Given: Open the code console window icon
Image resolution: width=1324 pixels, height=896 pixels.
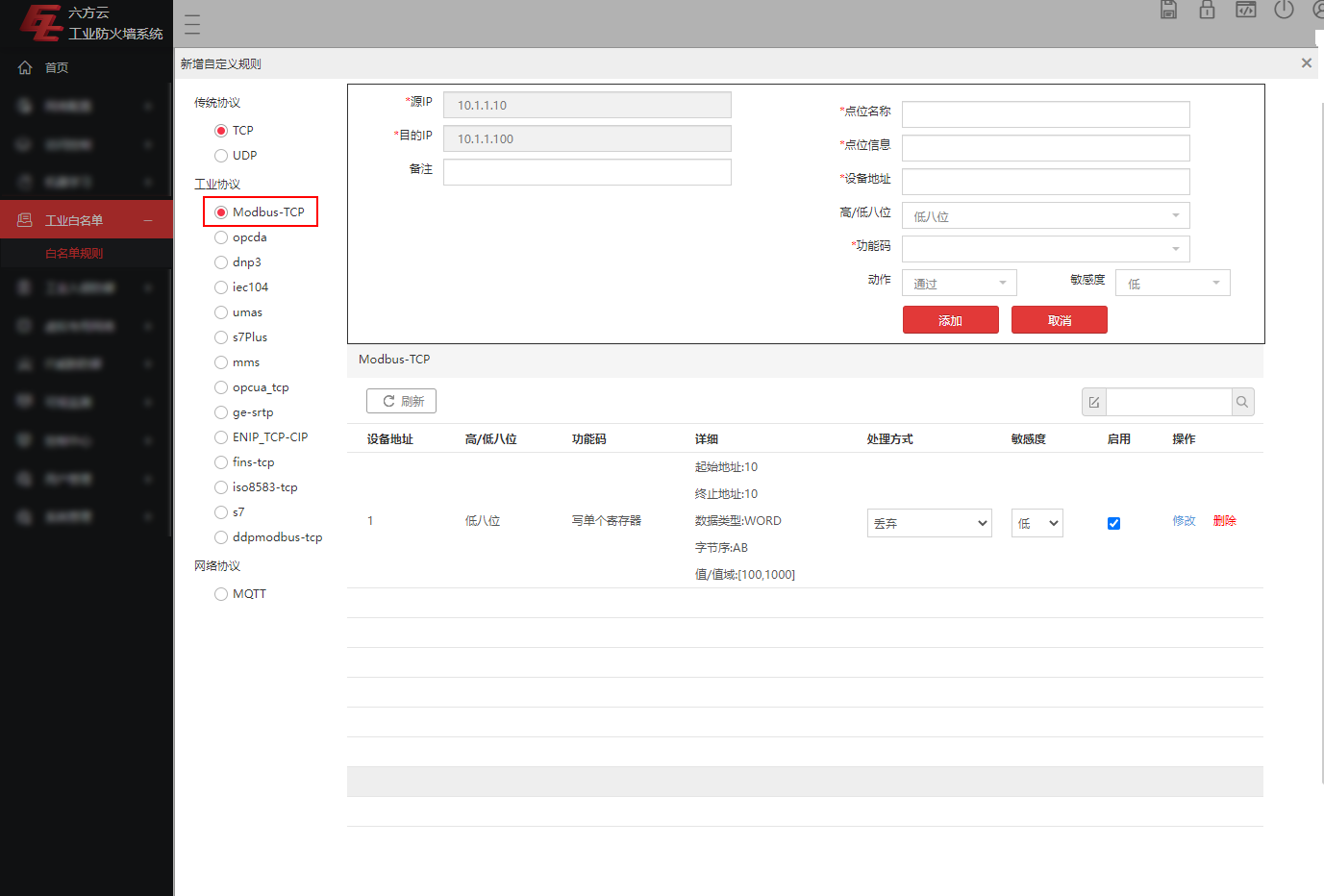Looking at the screenshot, I should pos(1245,10).
